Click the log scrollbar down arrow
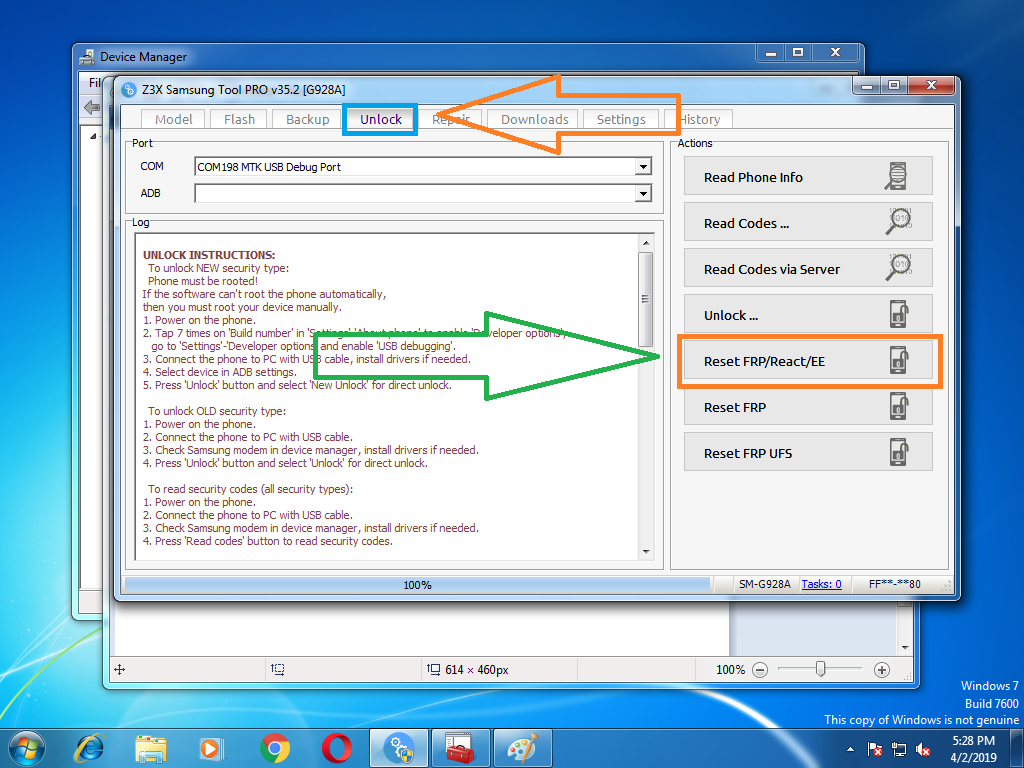Image resolution: width=1024 pixels, height=768 pixels. click(646, 552)
